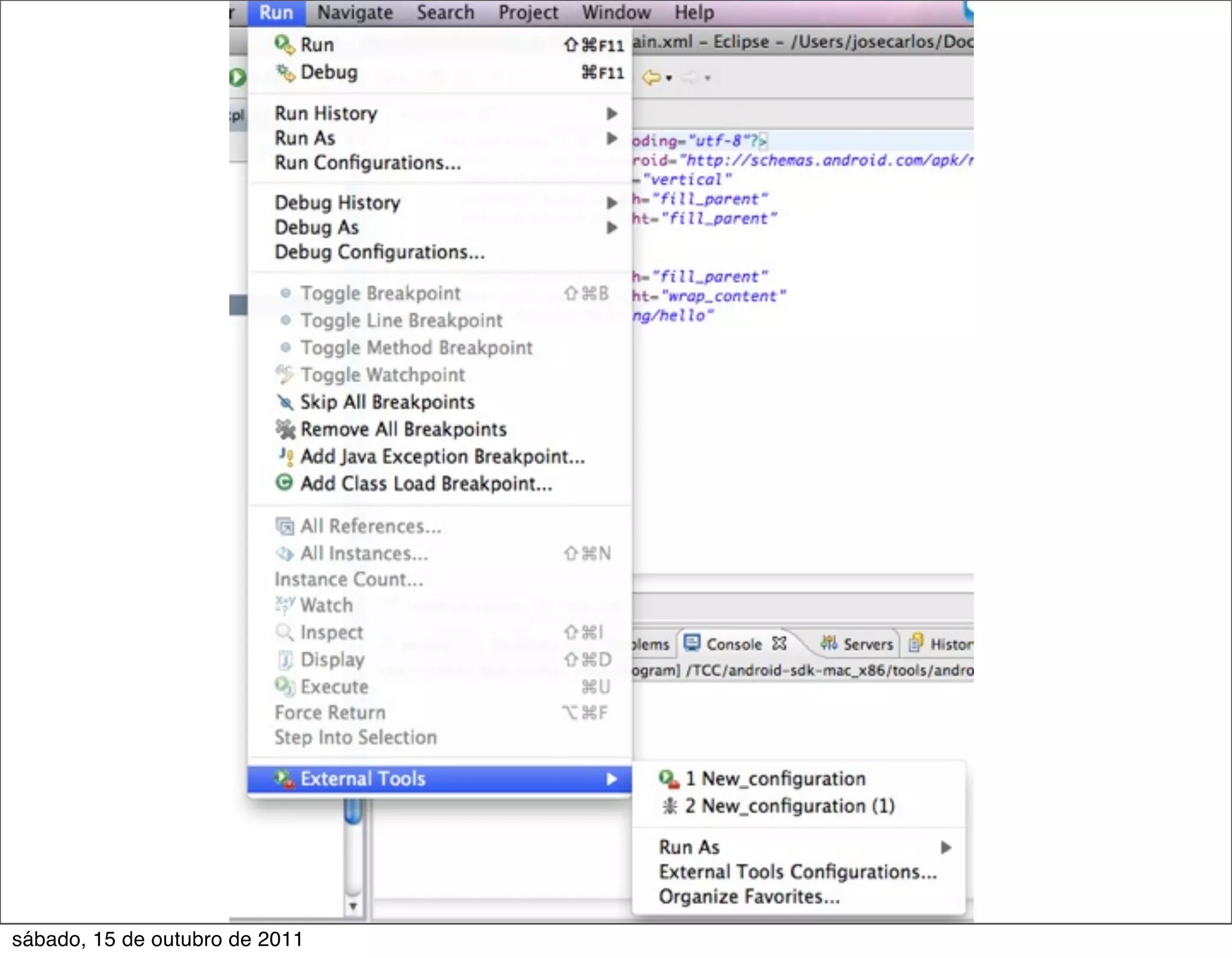
Task: Open back-navigation history dropdown arrow
Action: 669,78
